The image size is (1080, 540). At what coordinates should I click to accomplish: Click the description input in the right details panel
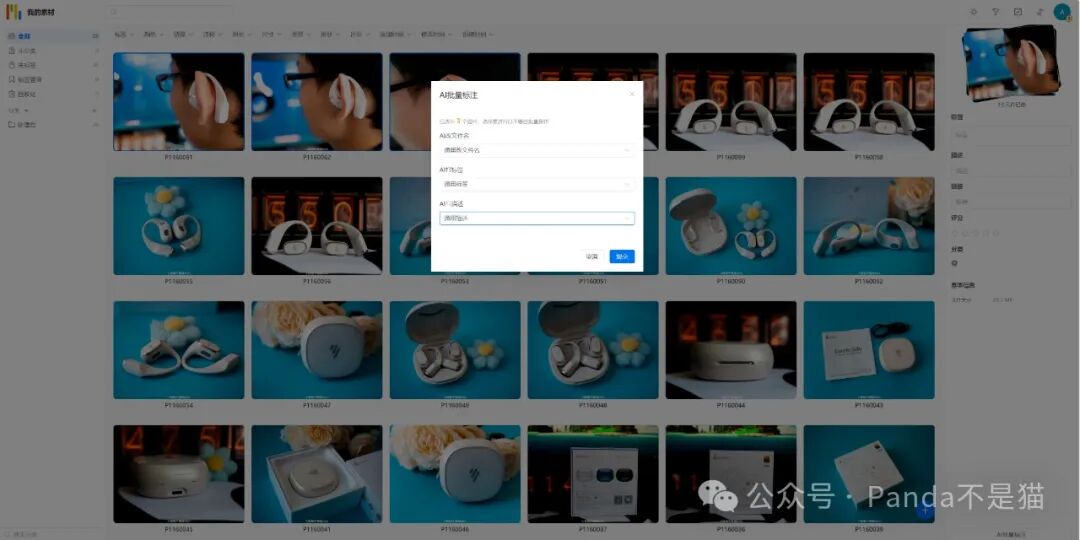coord(1011,170)
